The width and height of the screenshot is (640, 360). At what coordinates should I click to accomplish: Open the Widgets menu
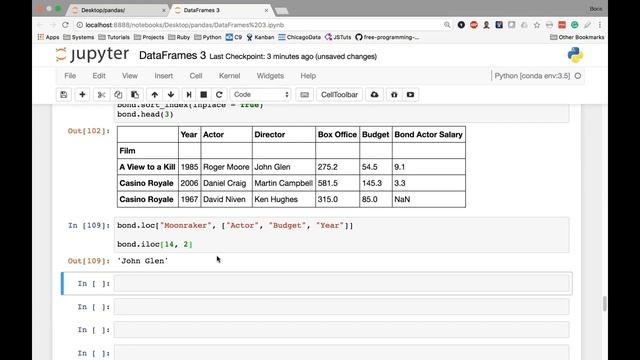point(270,76)
